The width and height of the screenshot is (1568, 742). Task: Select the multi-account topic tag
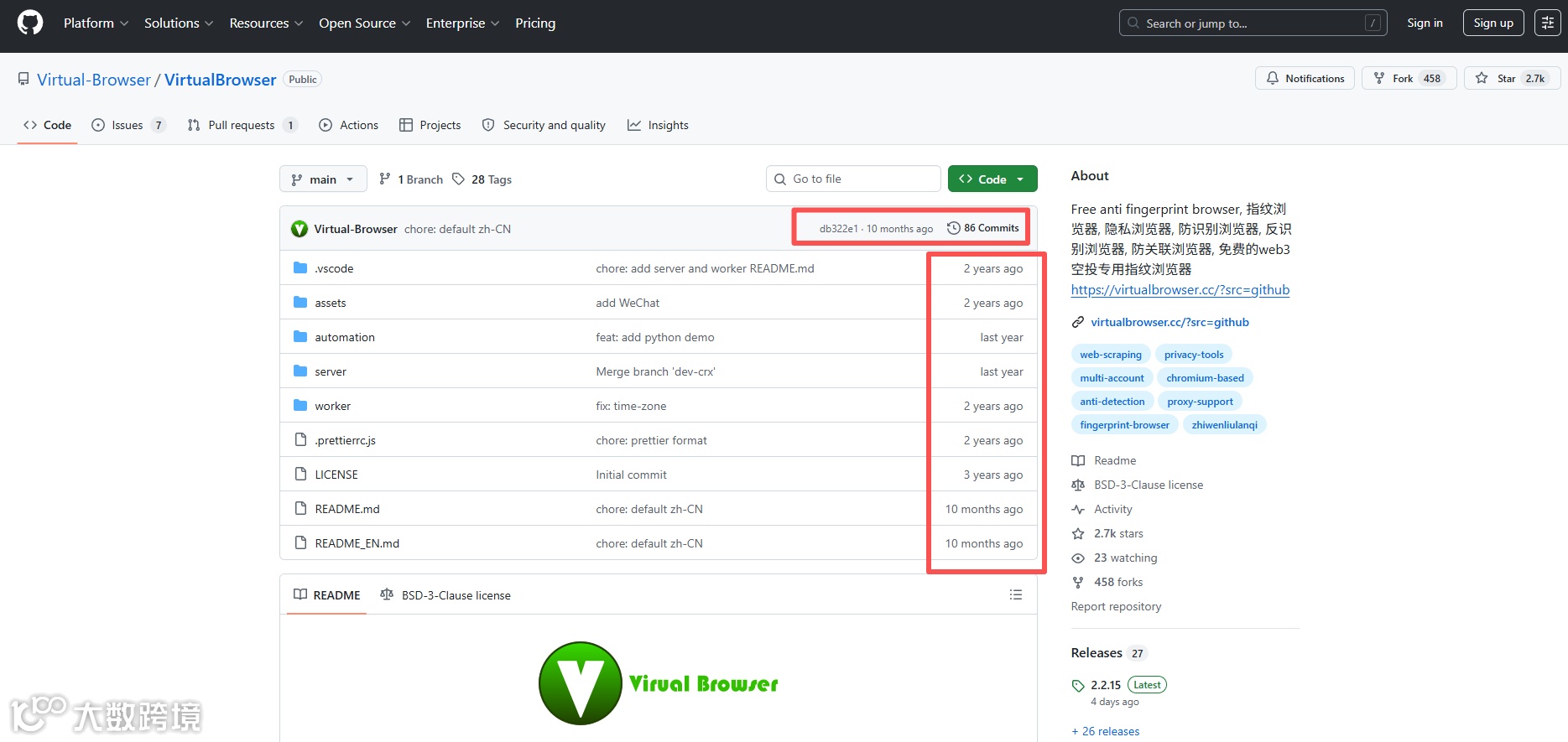(x=1112, y=378)
